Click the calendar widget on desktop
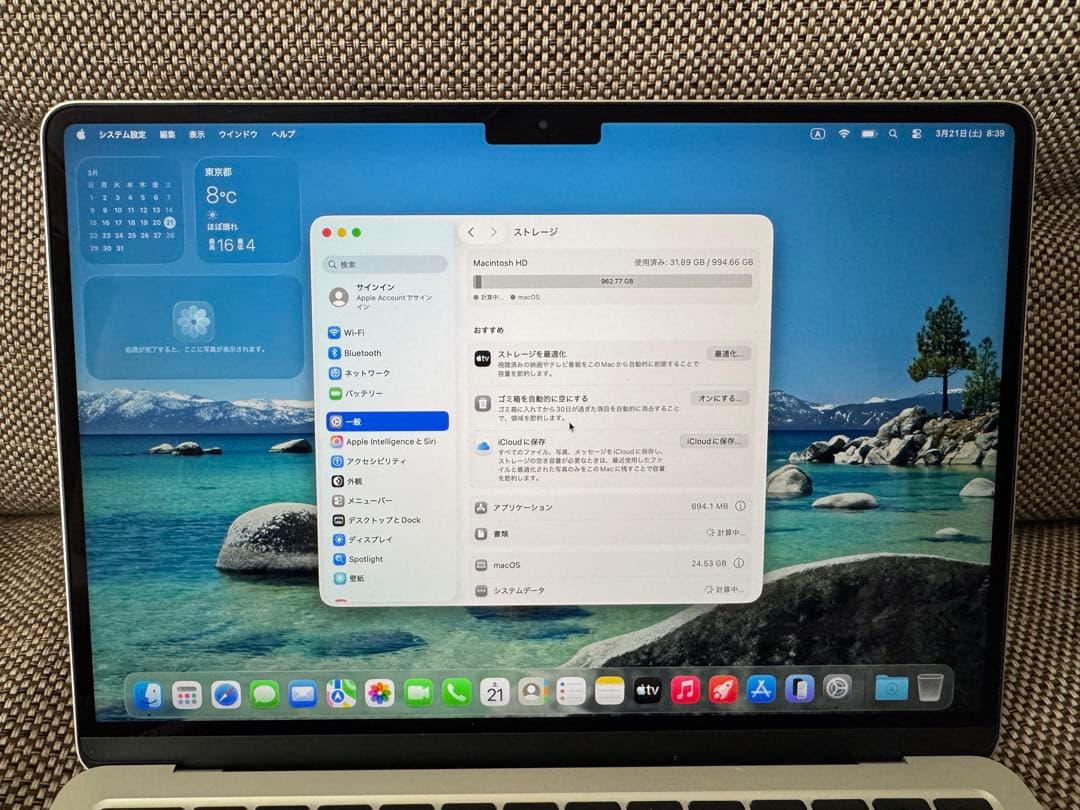1080x810 pixels. [131, 210]
